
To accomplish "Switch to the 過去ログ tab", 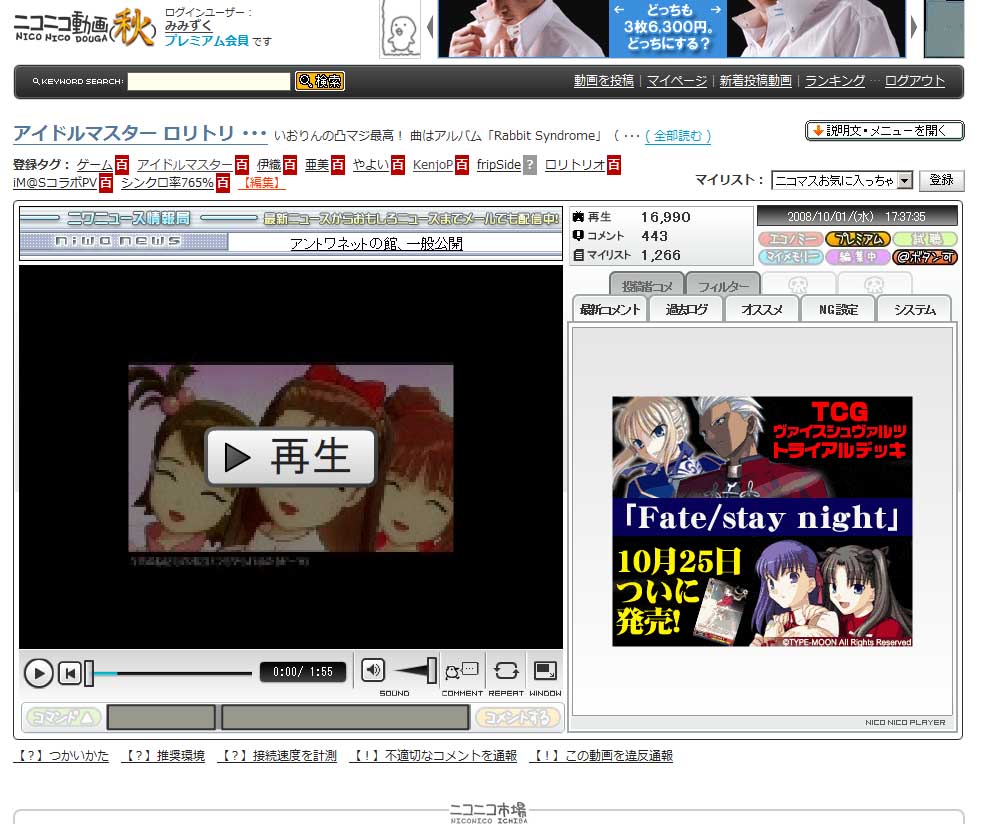I will click(686, 309).
